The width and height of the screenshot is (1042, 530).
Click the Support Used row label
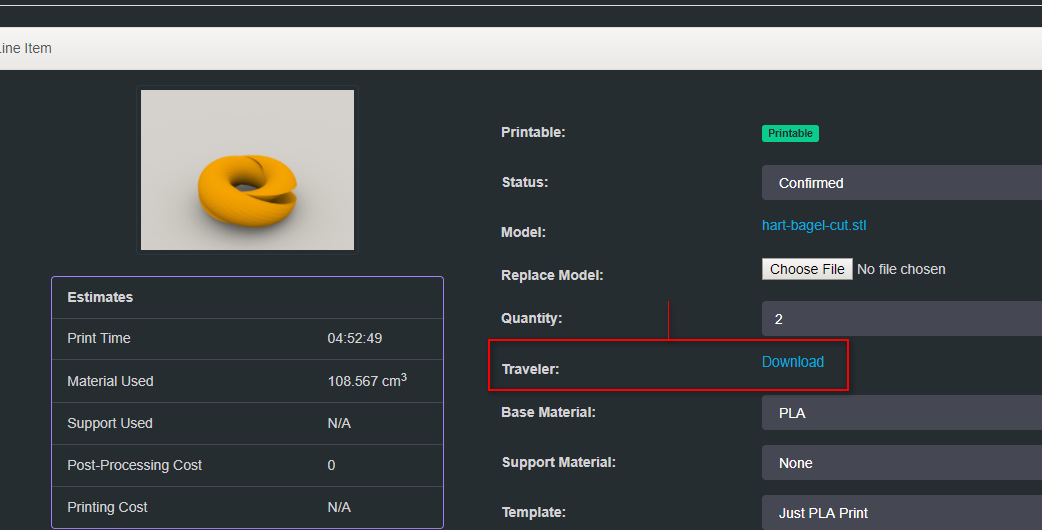(x=110, y=423)
